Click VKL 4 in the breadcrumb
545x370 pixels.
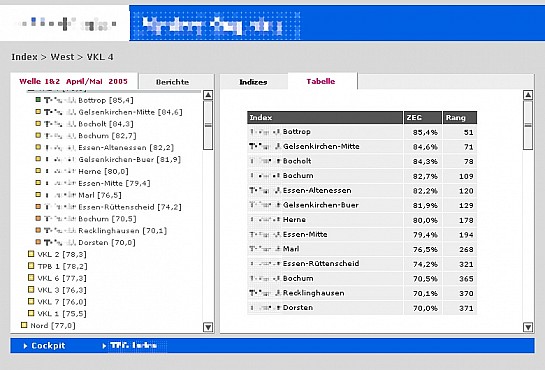pos(100,57)
